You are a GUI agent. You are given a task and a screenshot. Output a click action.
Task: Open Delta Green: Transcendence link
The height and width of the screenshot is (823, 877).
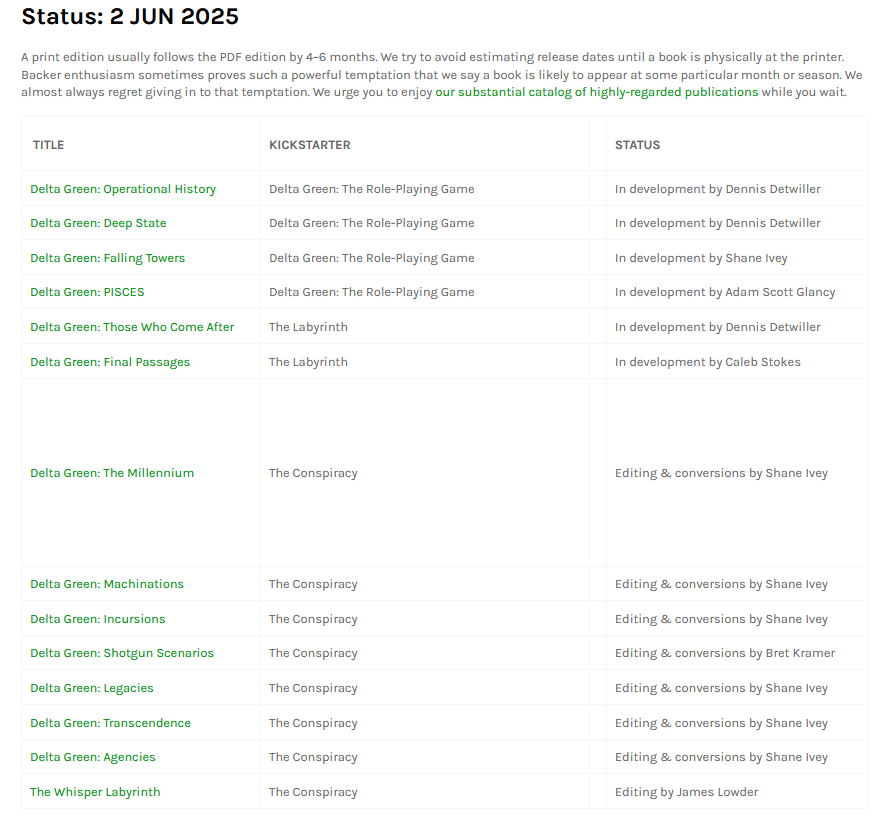point(110,723)
